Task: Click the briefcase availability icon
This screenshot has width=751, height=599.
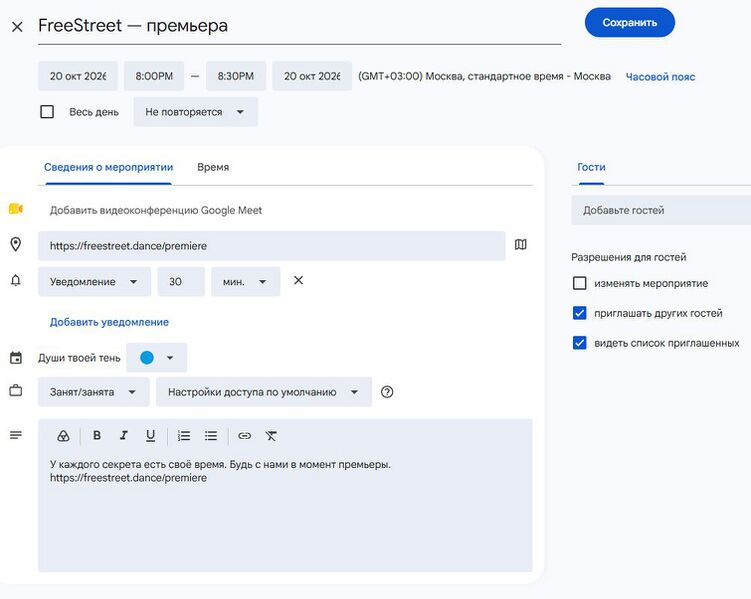Action: [16, 391]
